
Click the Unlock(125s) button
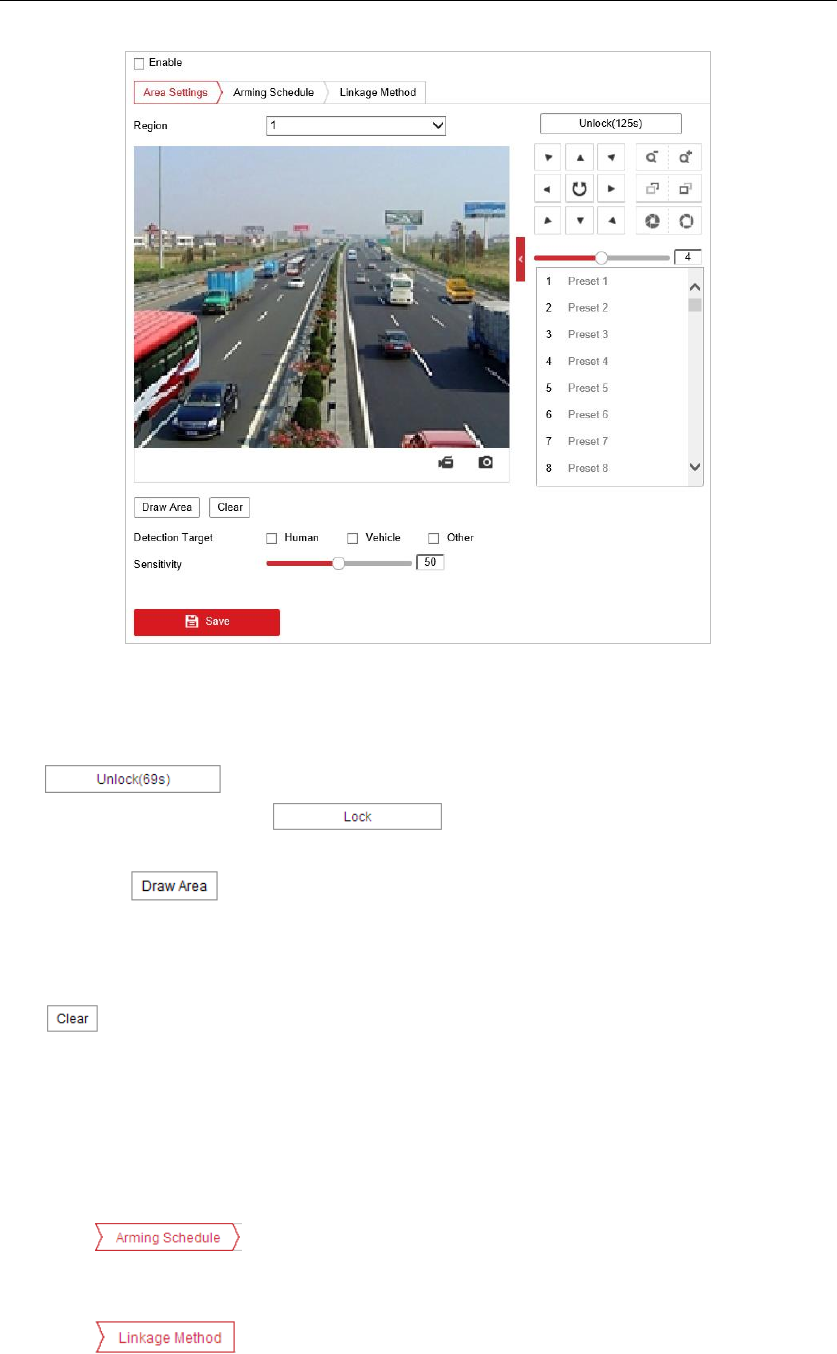pyautogui.click(x=610, y=124)
